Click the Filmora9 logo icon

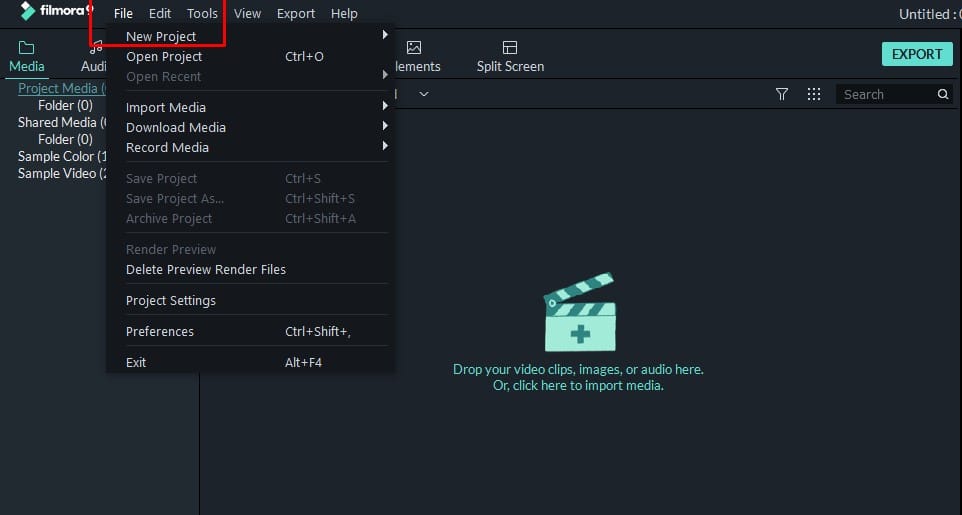click(27, 12)
